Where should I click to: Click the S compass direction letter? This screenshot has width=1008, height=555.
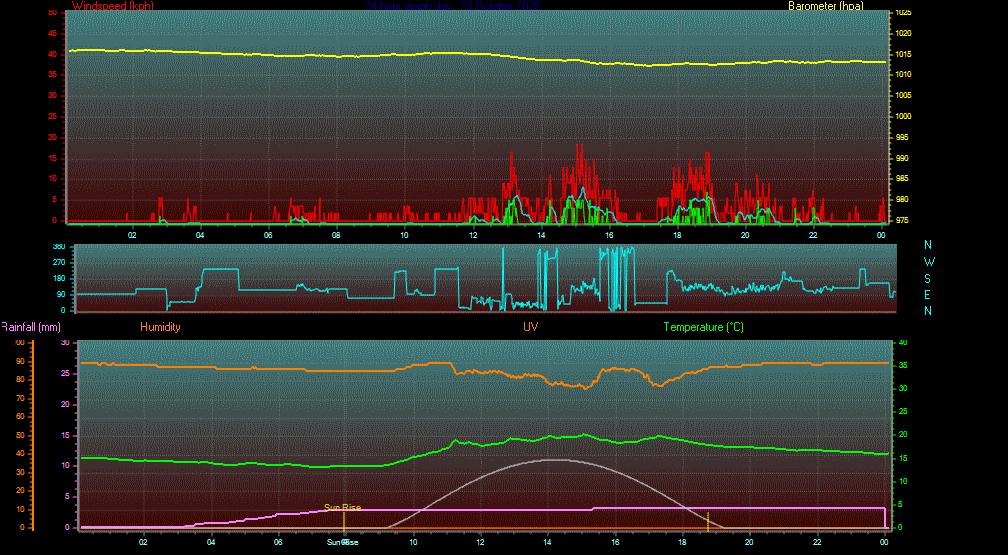928,278
